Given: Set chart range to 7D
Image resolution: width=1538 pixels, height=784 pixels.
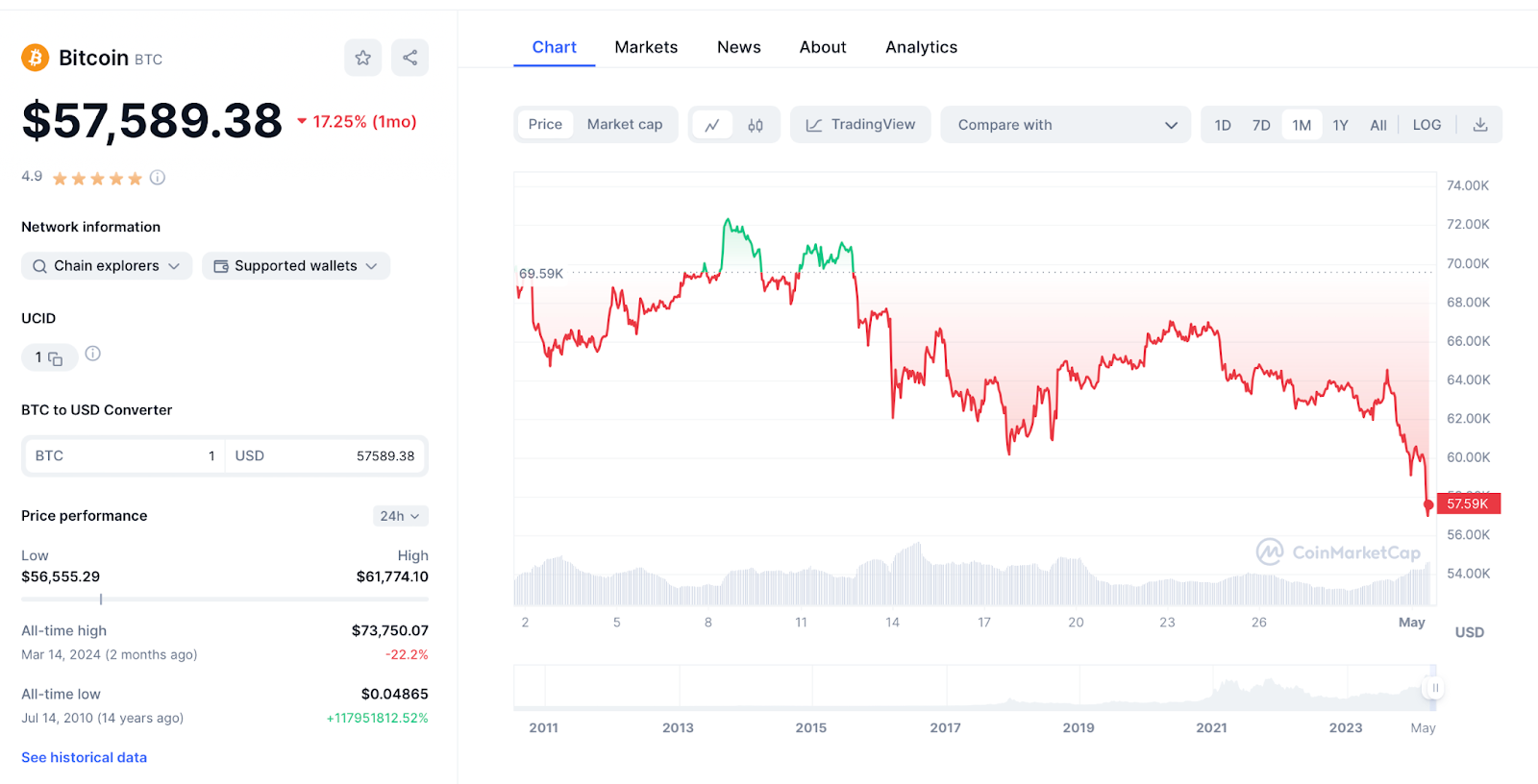Looking at the screenshot, I should click(1261, 125).
